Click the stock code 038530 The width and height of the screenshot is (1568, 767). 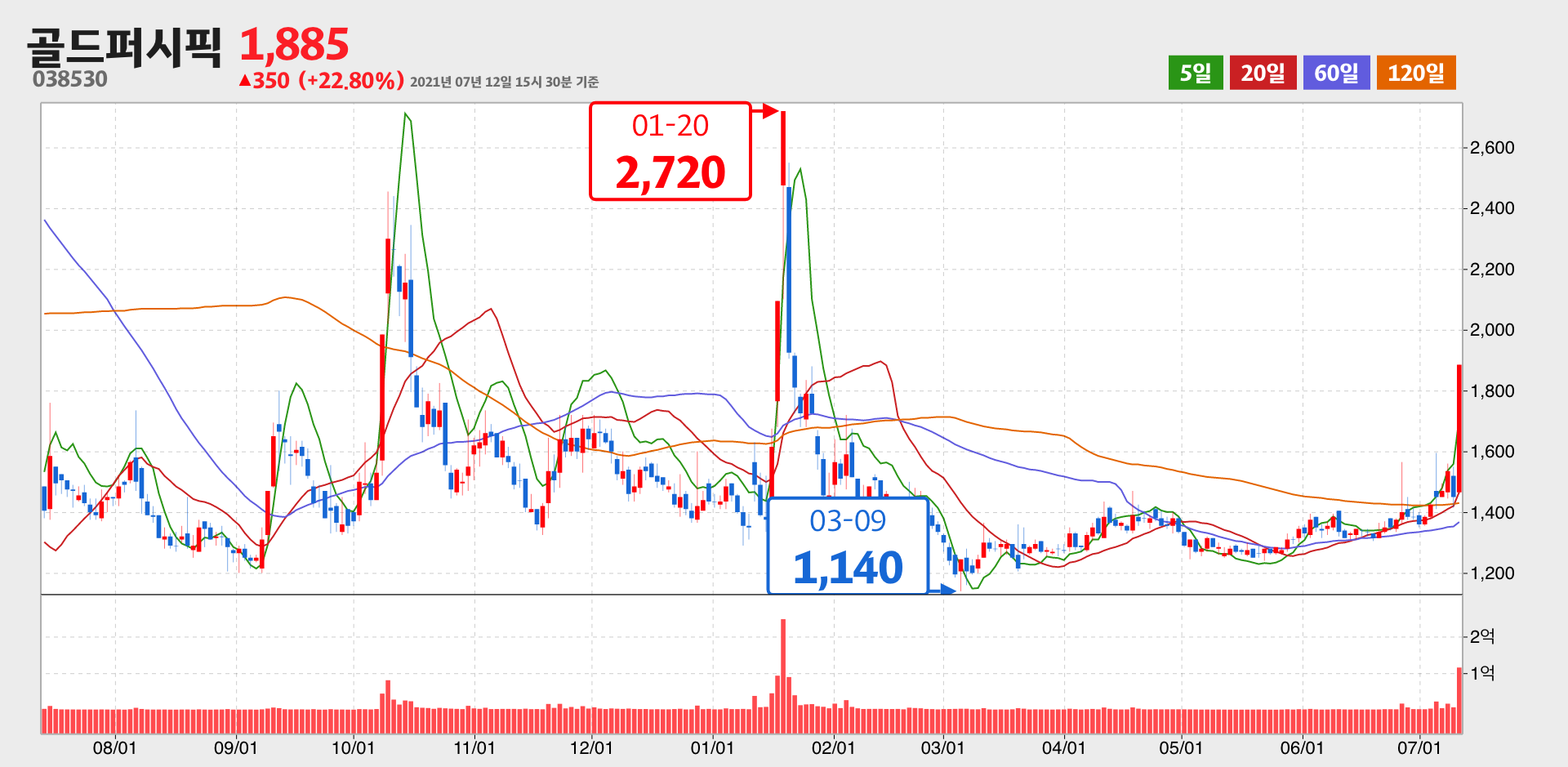70,79
